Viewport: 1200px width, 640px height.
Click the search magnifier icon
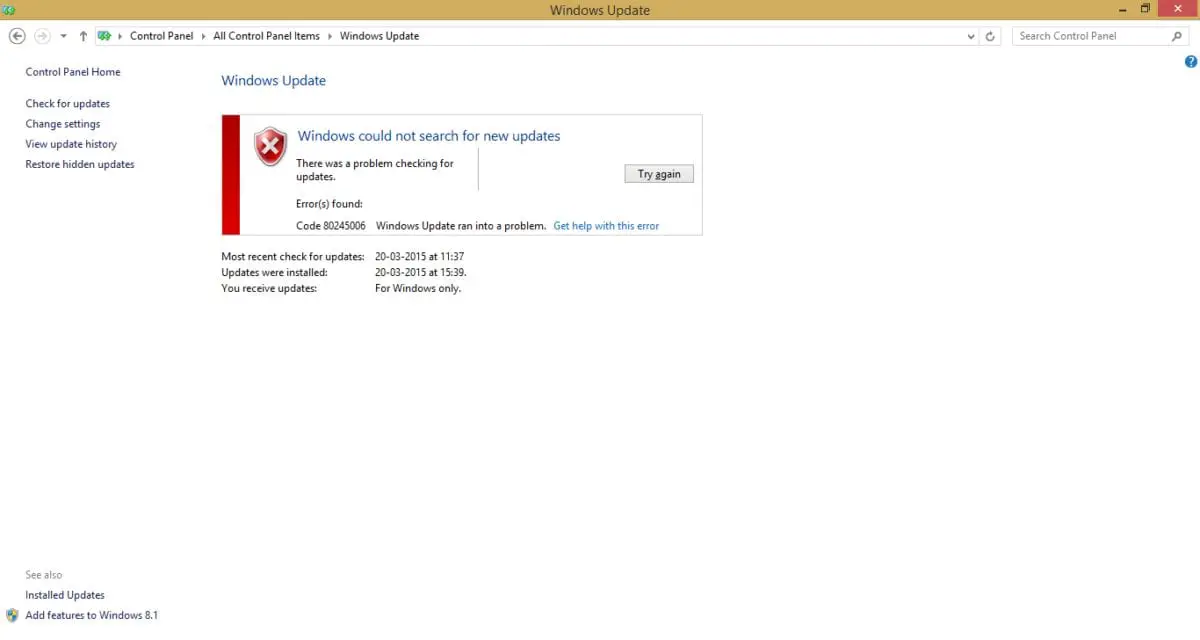1177,36
